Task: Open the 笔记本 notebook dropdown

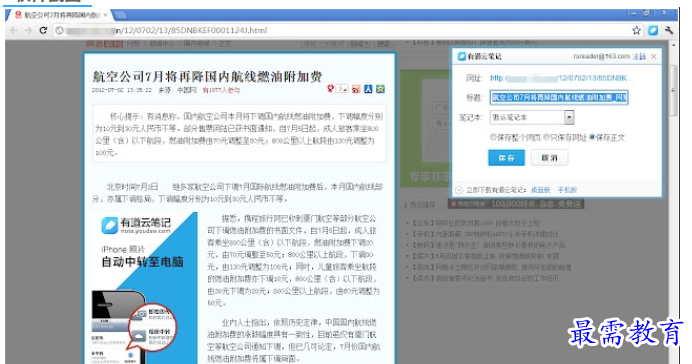Action: click(532, 117)
